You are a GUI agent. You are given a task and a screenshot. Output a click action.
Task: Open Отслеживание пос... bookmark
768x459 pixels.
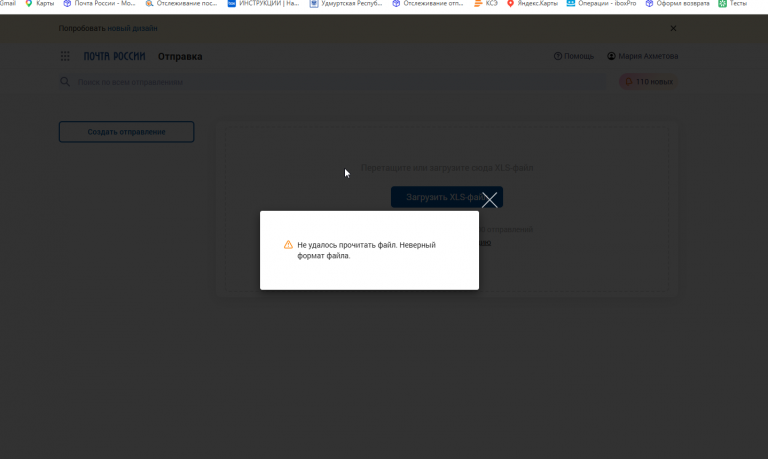point(181,3)
